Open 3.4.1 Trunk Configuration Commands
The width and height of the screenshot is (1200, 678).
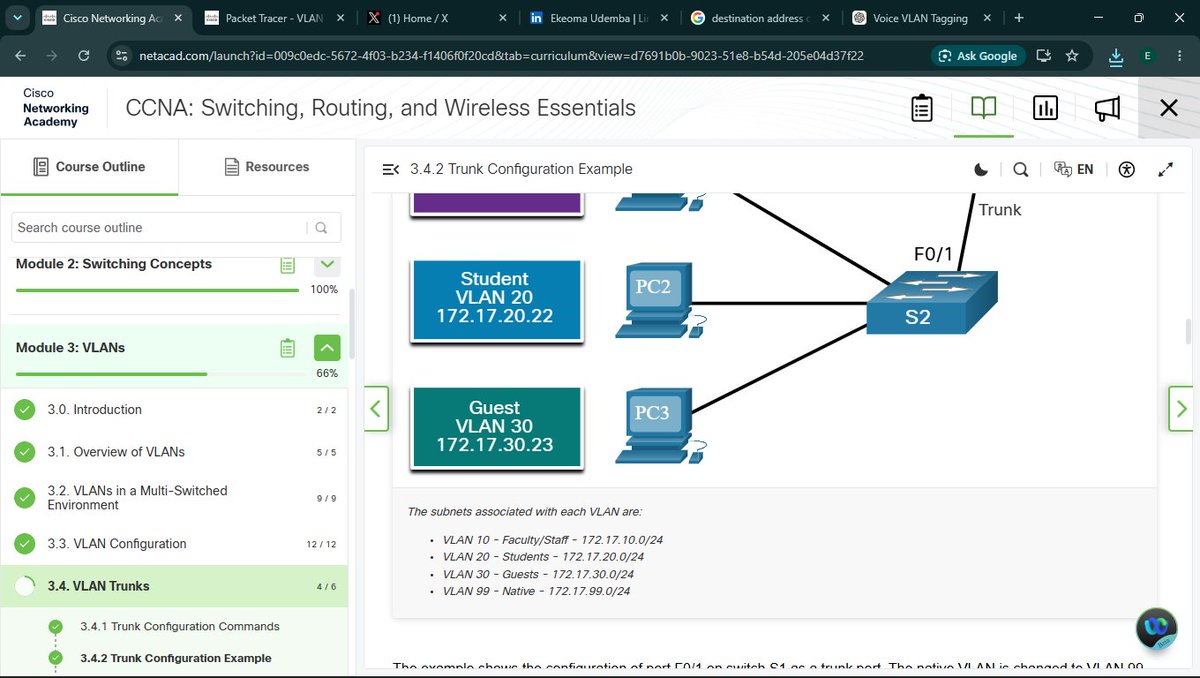pos(180,626)
